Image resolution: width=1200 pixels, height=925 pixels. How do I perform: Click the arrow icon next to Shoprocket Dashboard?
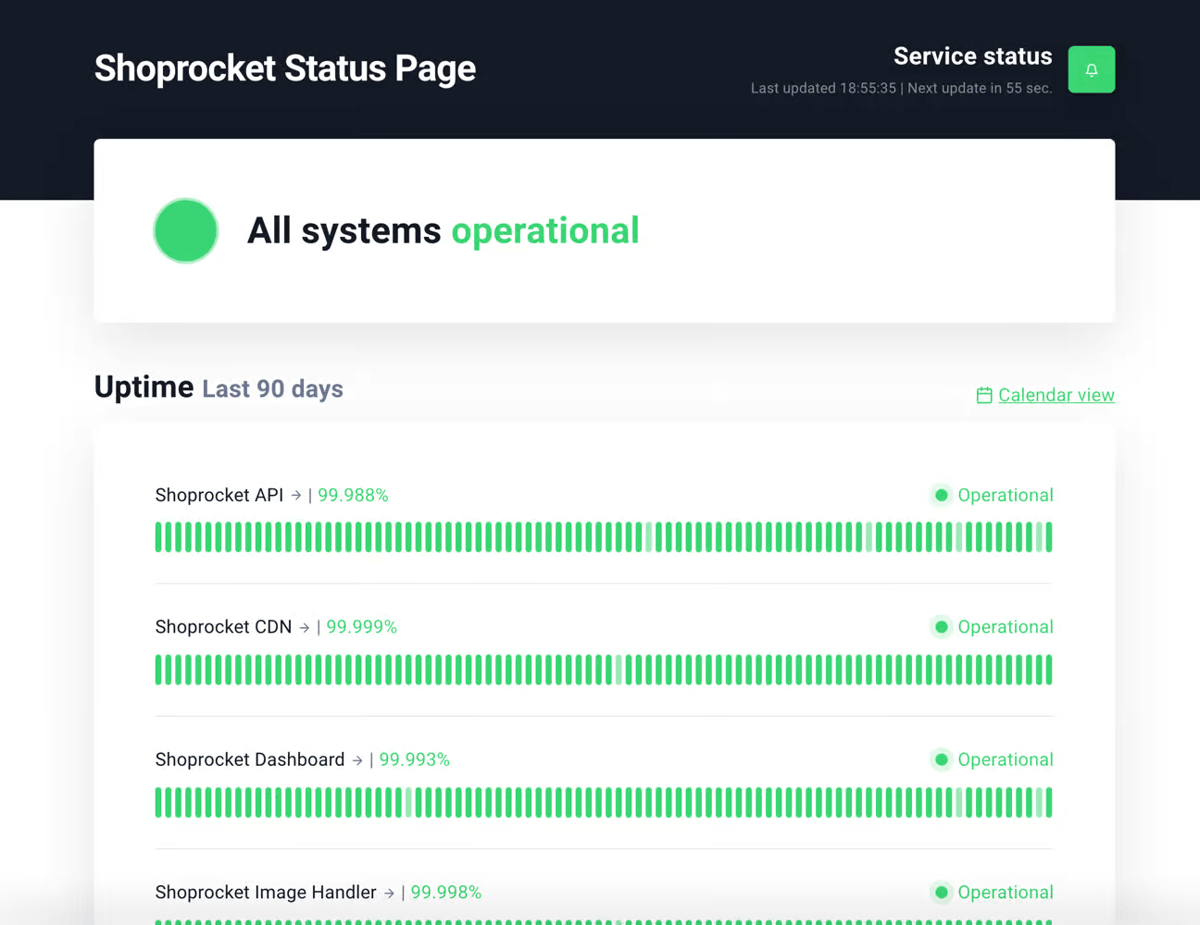357,761
